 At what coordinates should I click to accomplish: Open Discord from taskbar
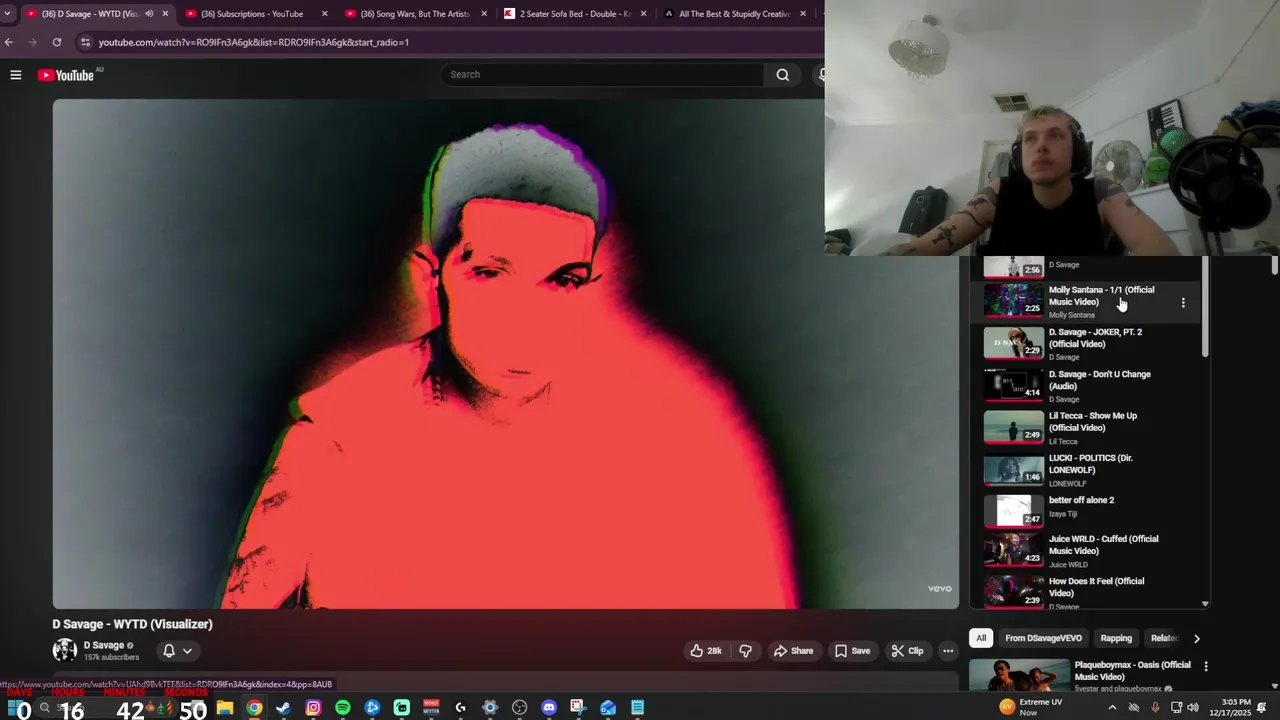coord(549,708)
